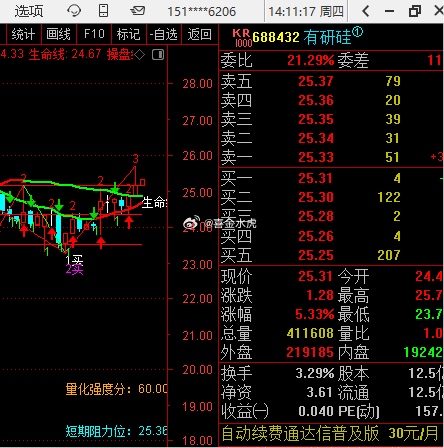The width and height of the screenshot is (444, 448).
Task: Select 买一 price 25.31
Action: 316,178
